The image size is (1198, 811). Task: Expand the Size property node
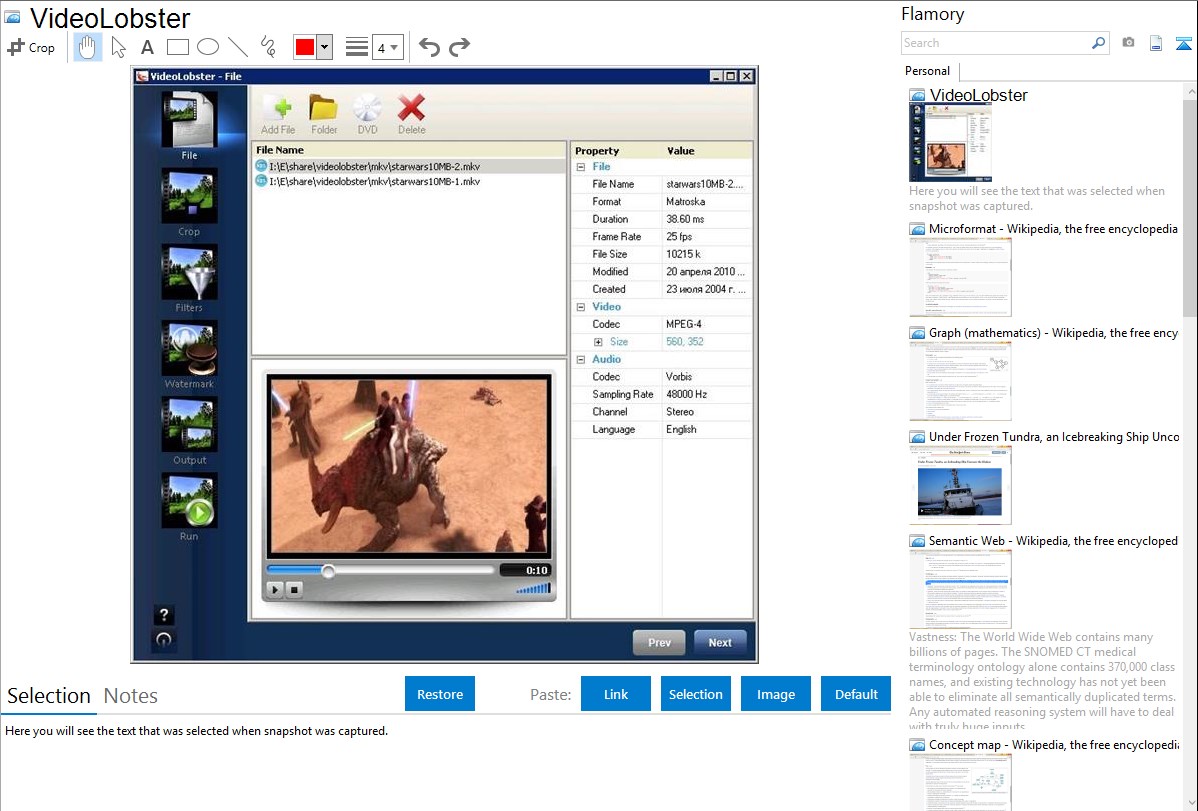tap(598, 342)
